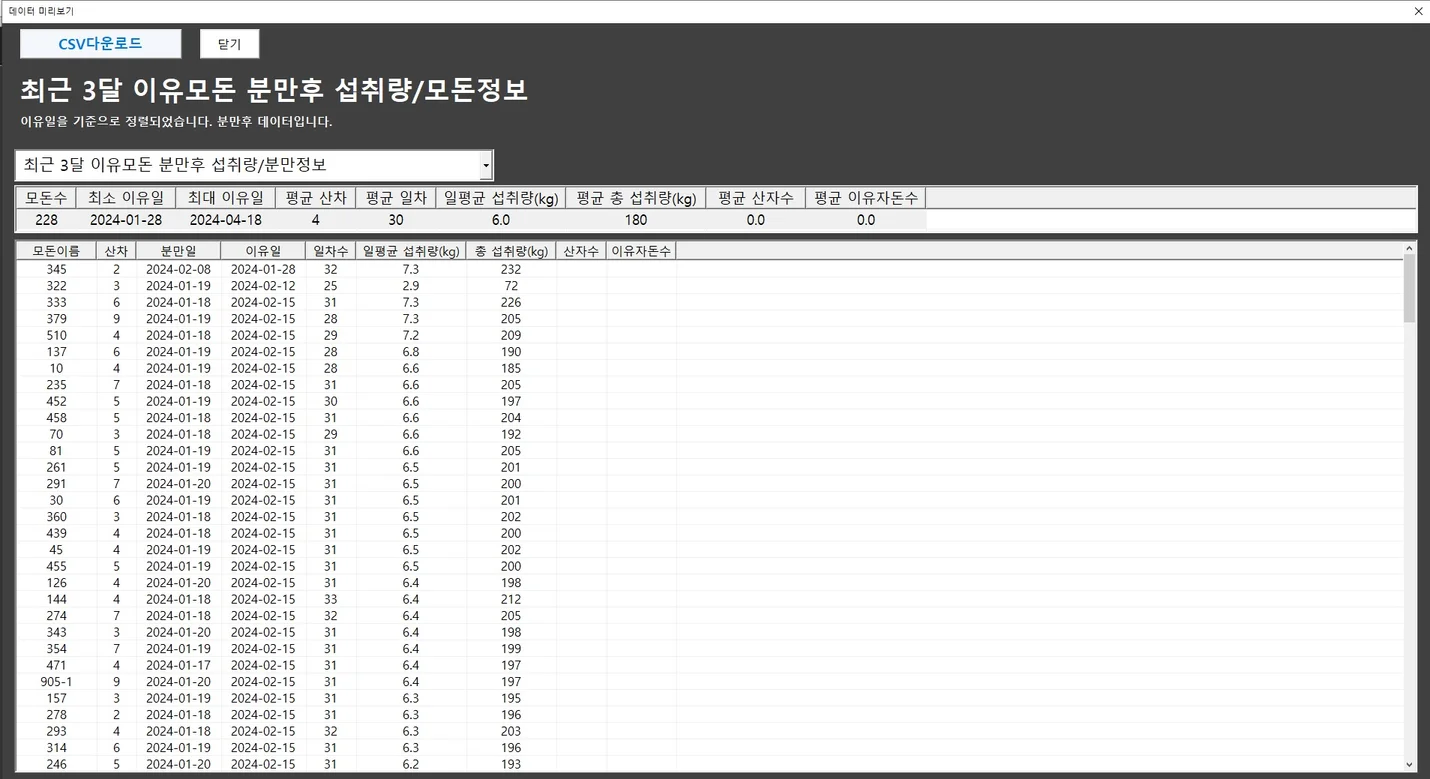Select row for sow 343
1430x779 pixels.
click(x=709, y=632)
